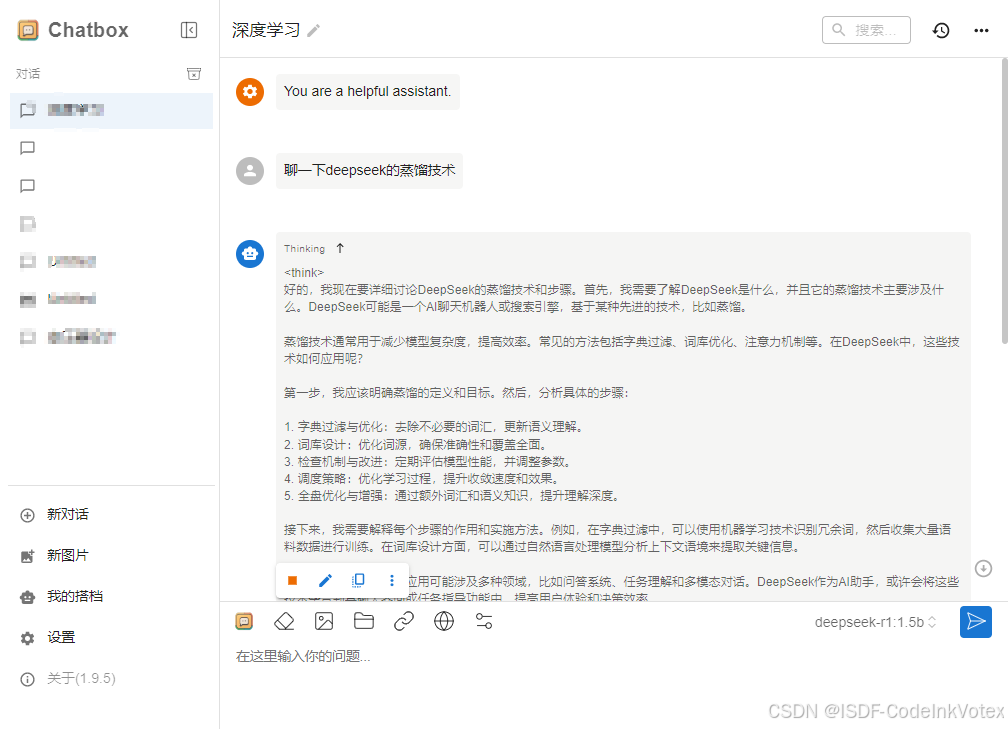Click the Chatbox logo icon in the input toolbar
Image resolution: width=1008 pixels, height=729 pixels.
click(244, 621)
